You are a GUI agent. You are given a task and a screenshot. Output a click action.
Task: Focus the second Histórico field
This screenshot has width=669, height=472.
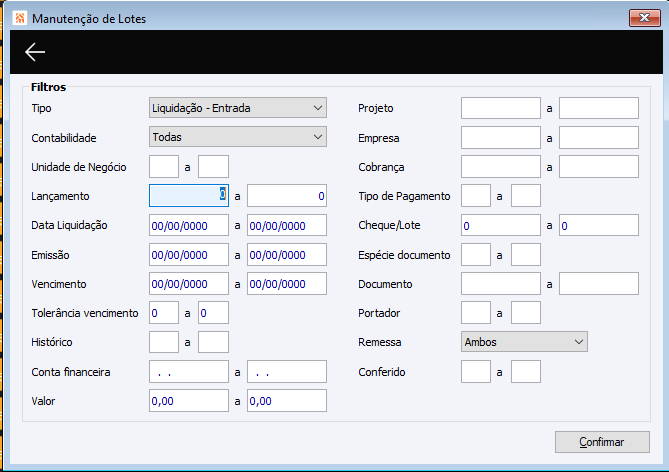pyautogui.click(x=213, y=342)
